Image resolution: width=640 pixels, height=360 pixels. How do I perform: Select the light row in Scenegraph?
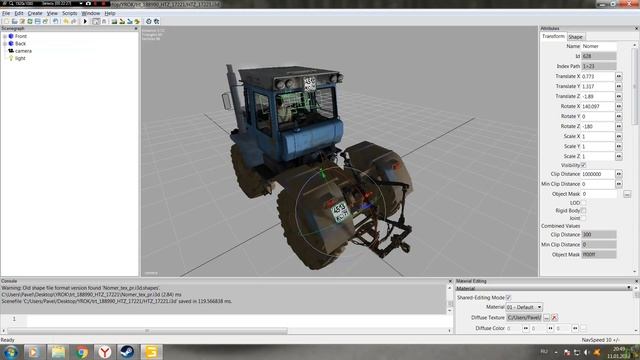20,58
